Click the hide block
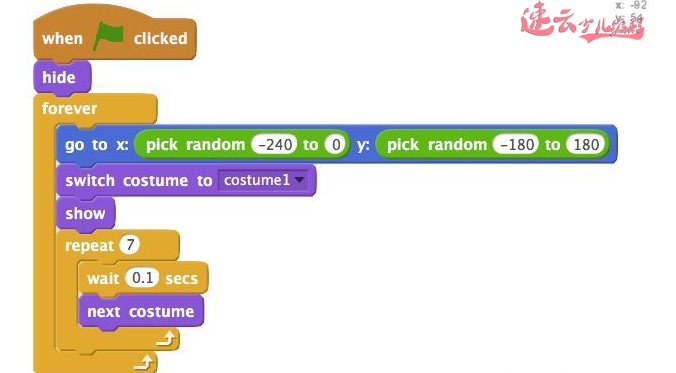Viewport: 676px width, 373px height. [63, 77]
